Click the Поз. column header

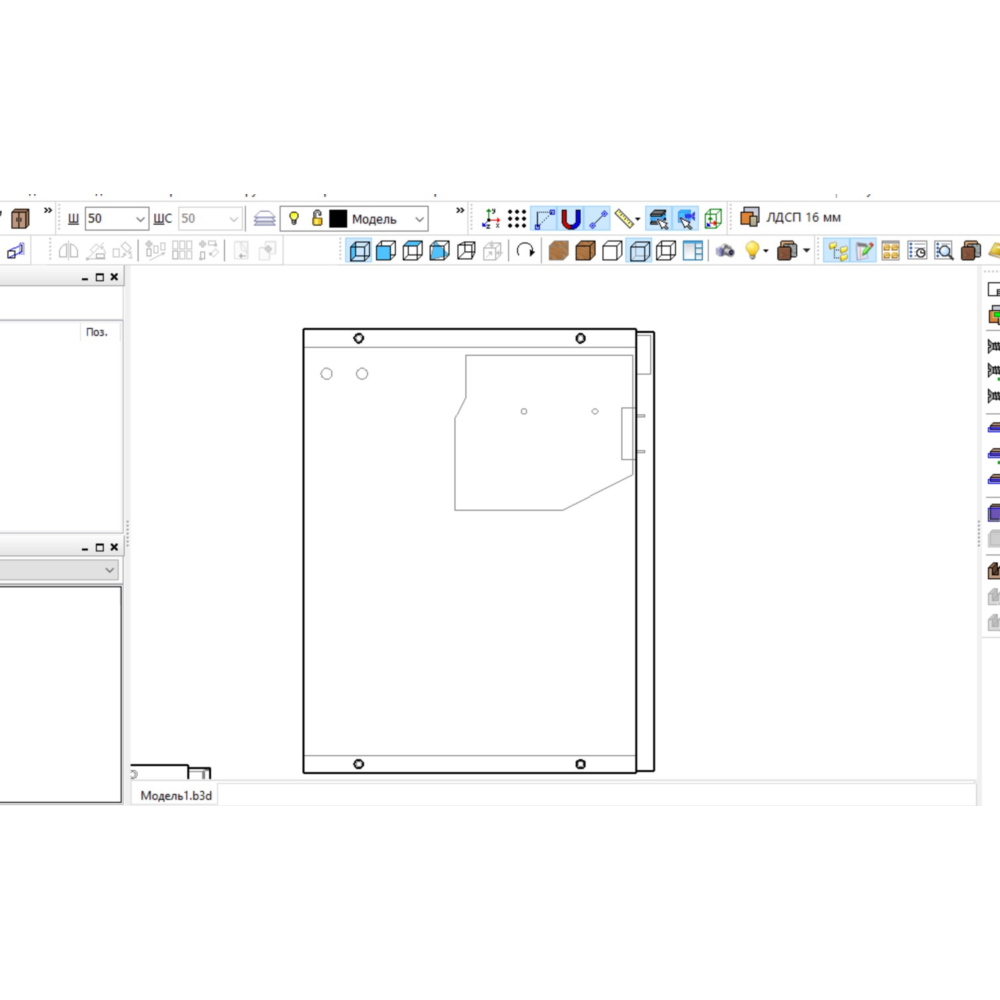tap(97, 332)
